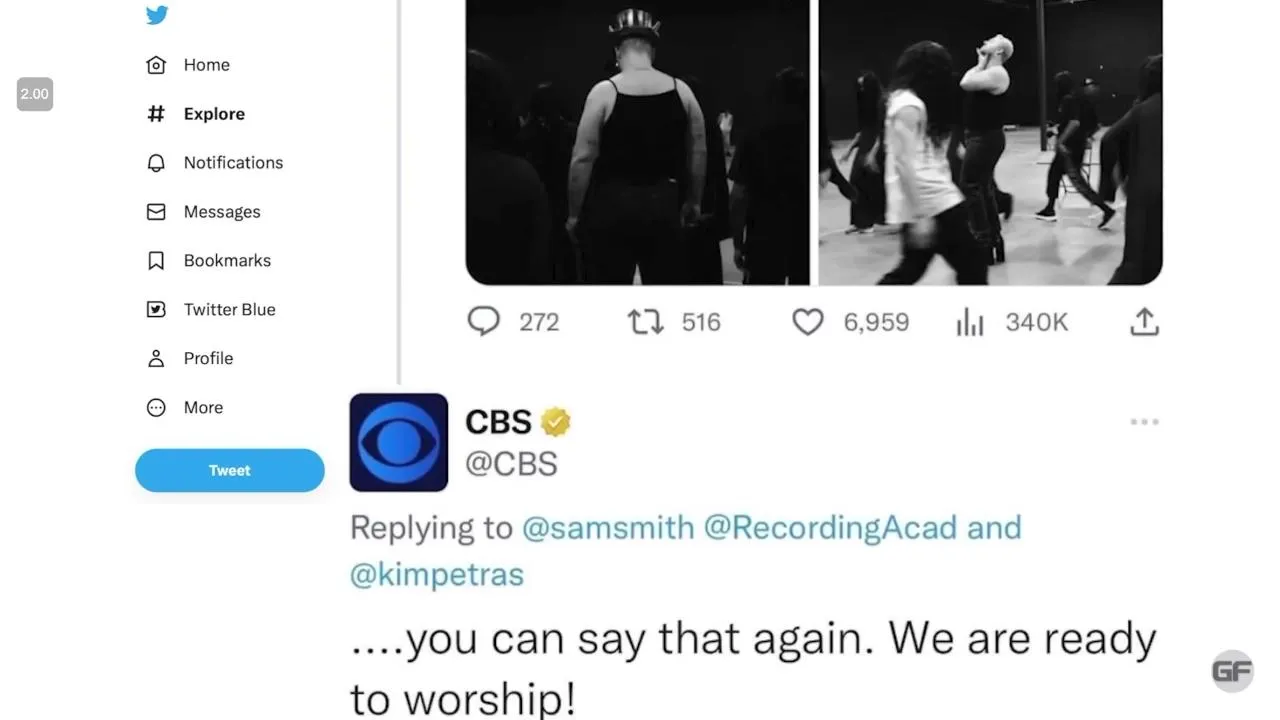Select Explore in the sidebar
This screenshot has width=1280, height=720.
(195, 114)
